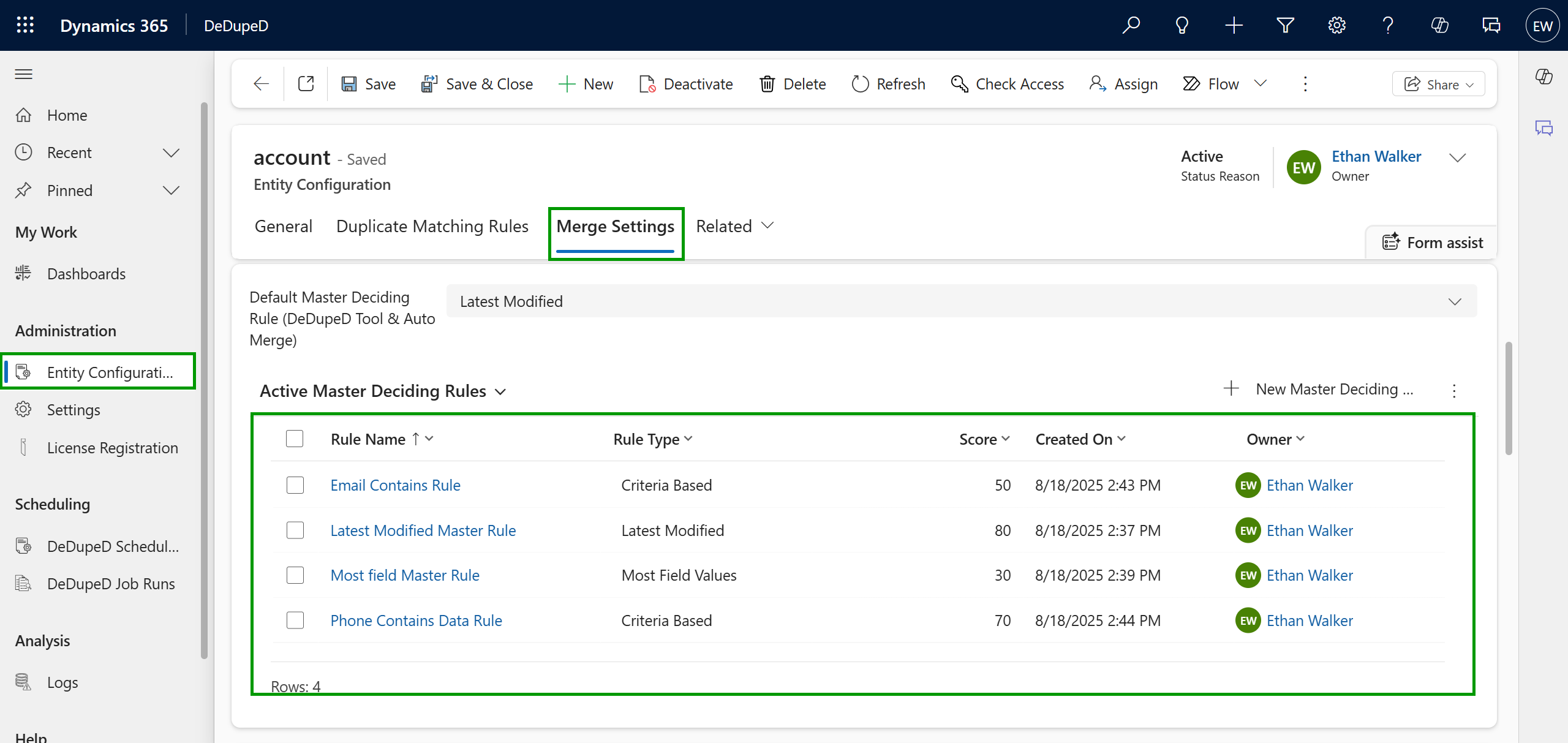Toggle the select-all checkbox in grid header
Screen dimensions: 1568x743
295,439
